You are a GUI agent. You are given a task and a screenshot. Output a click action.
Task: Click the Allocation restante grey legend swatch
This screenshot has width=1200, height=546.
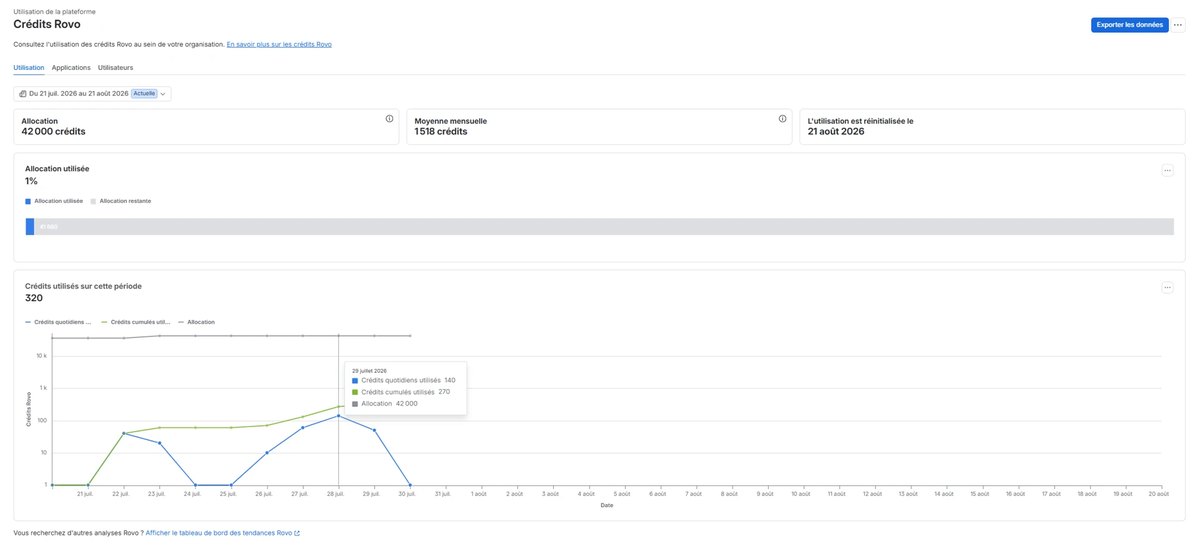click(93, 201)
